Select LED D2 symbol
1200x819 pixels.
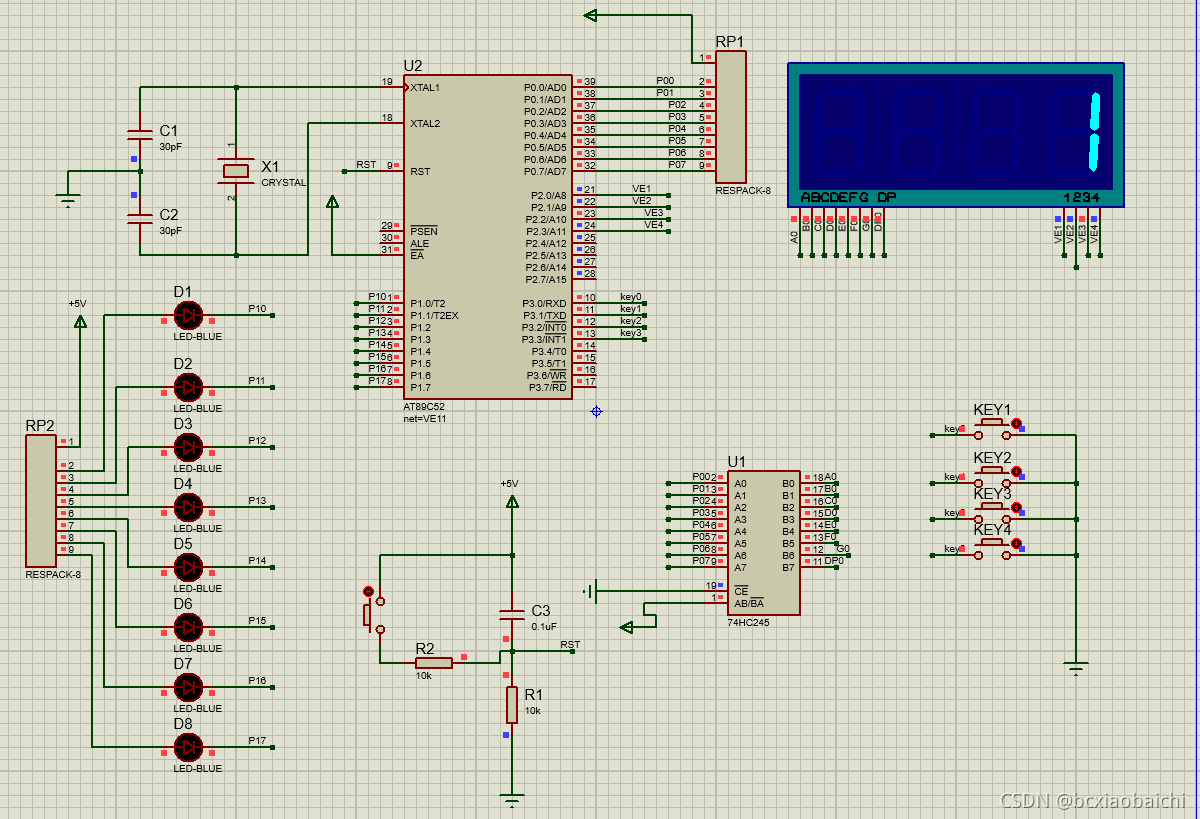187,387
